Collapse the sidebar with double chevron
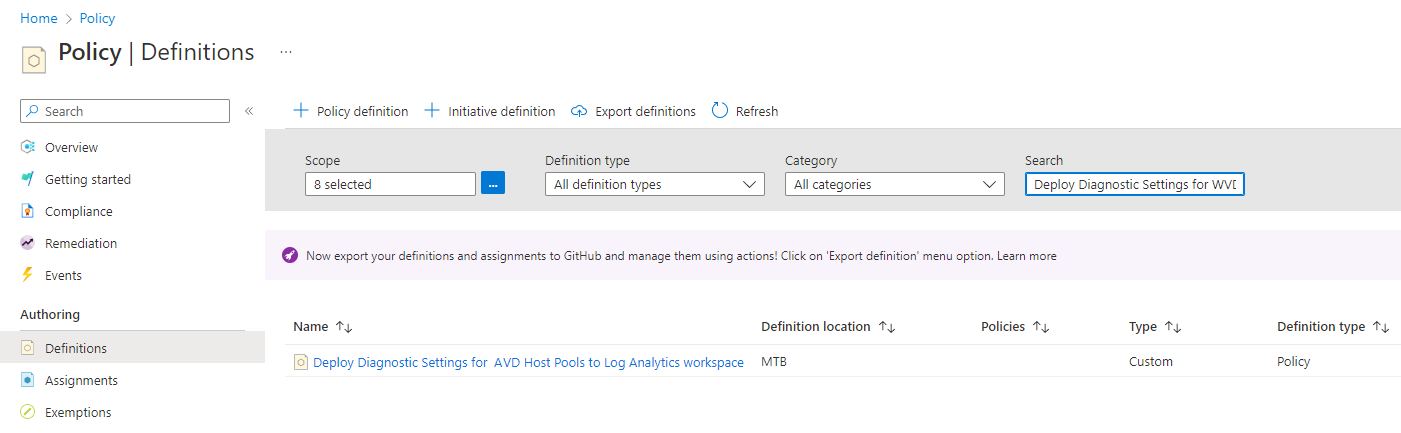The image size is (1401, 433). [x=249, y=111]
